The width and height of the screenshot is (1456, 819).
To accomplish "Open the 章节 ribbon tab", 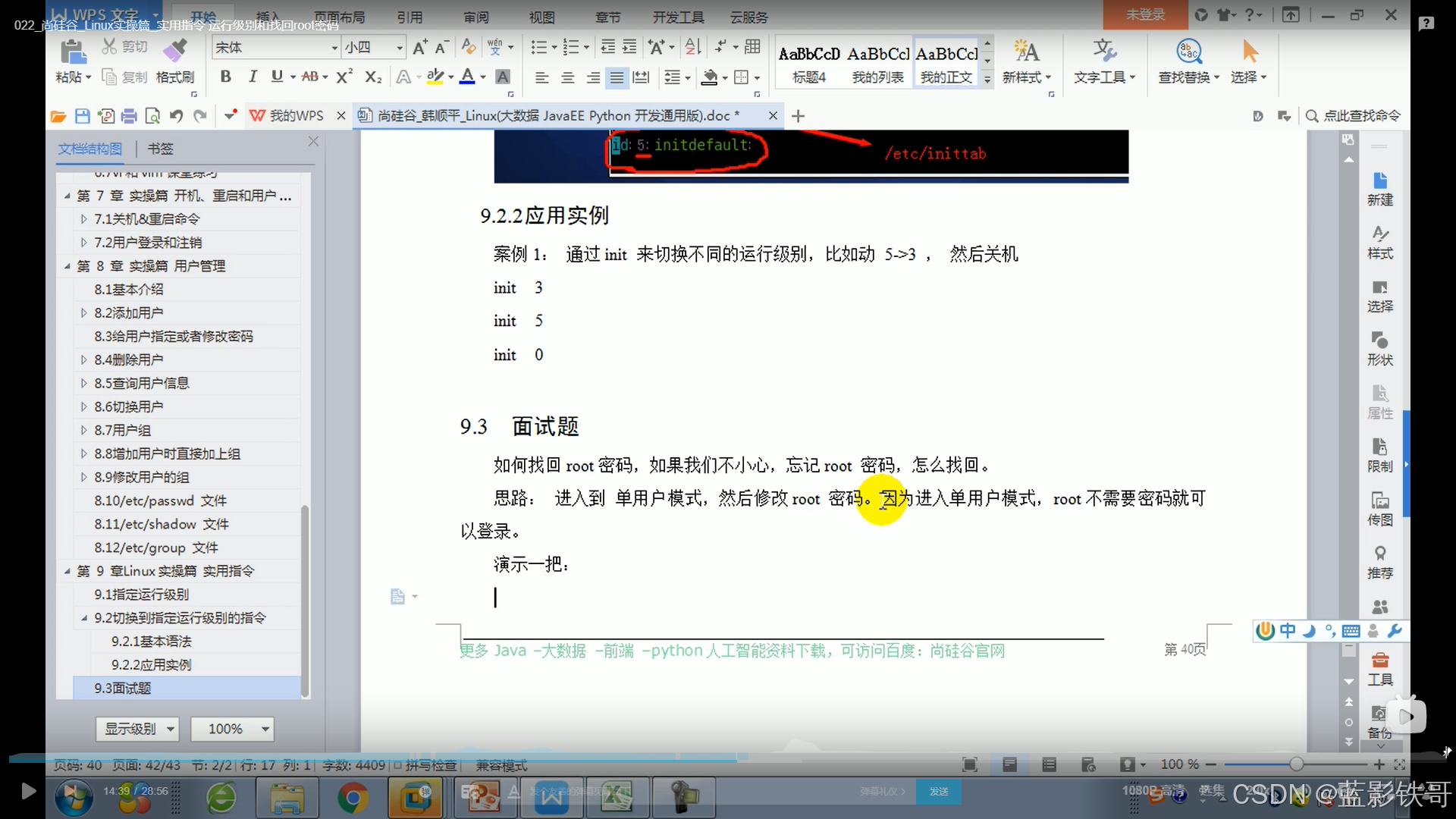I will 607,17.
